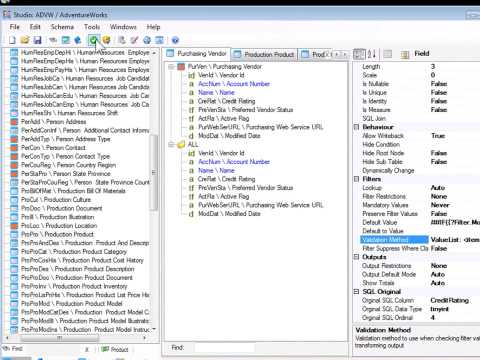The width and height of the screenshot is (480, 360).
Task: Click the tab scroll right arrow
Action: click(x=344, y=54)
